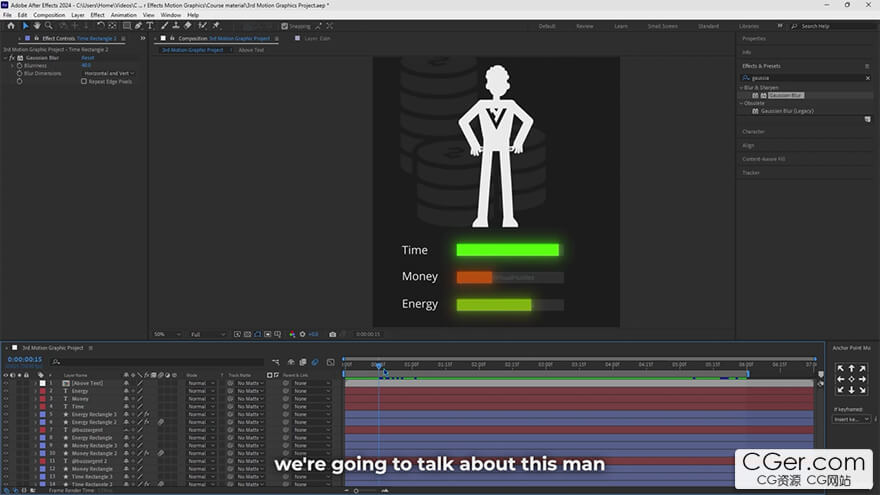Screen dimensions: 880x495
Task: Open the Blur Dimensions dropdown
Action: pyautogui.click(x=108, y=73)
